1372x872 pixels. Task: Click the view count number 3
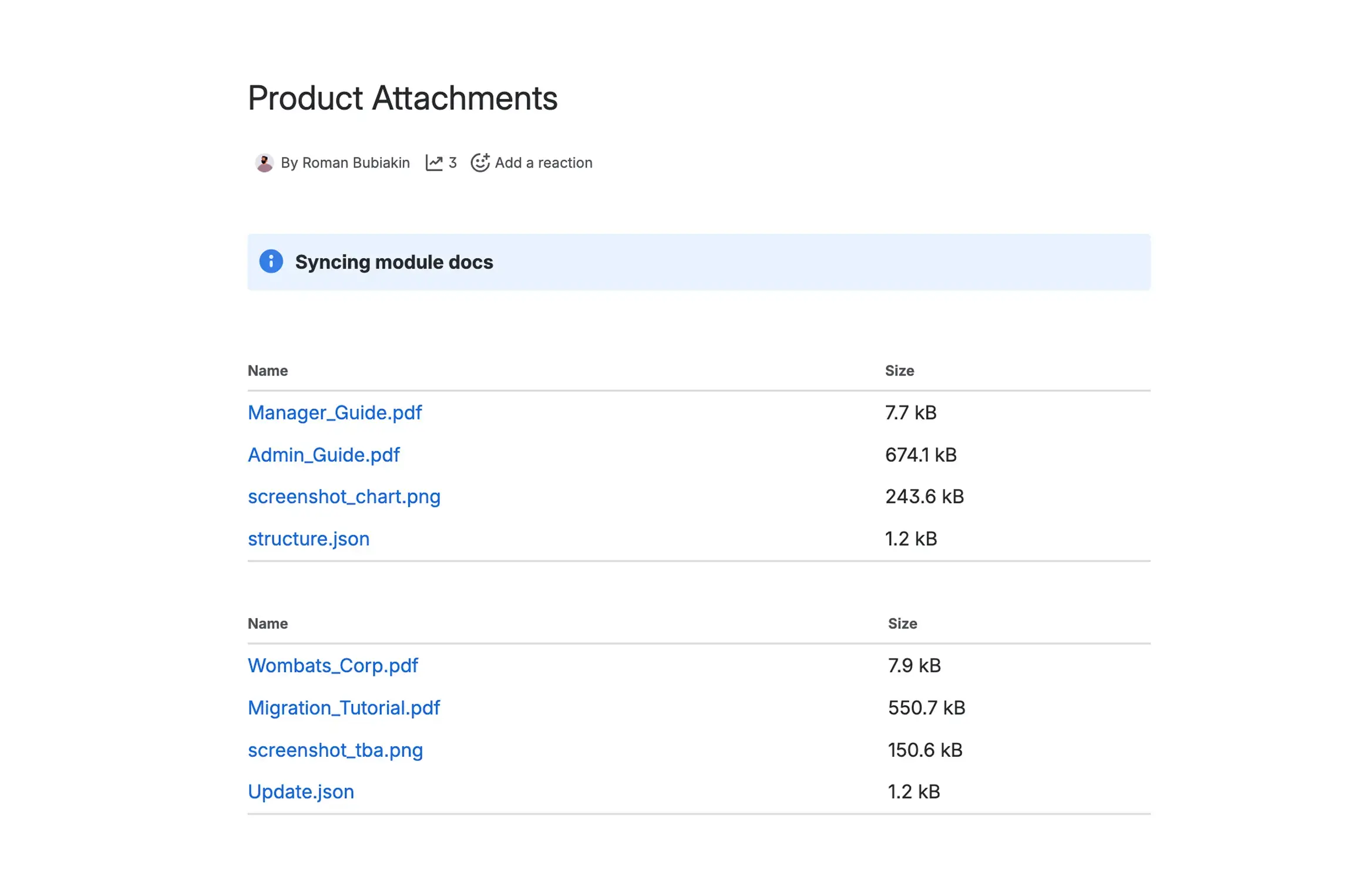click(453, 163)
